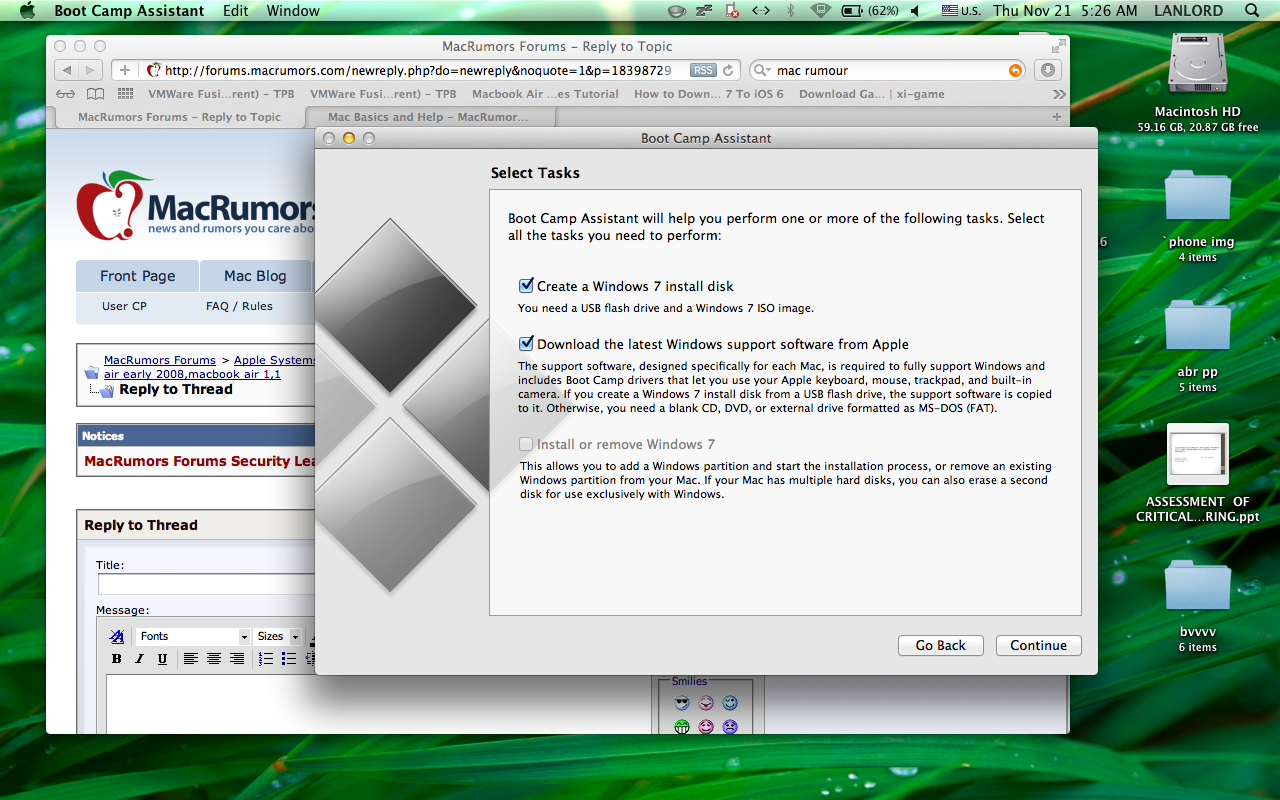Reload the page with the refresh arrow
The image size is (1280, 800).
pyautogui.click(x=729, y=70)
